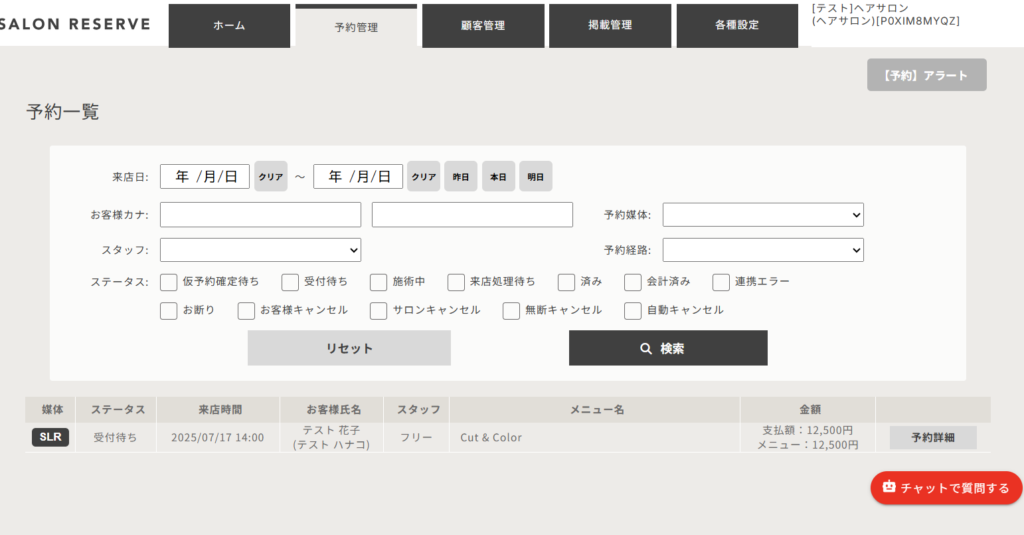The width and height of the screenshot is (1024, 535).
Task: Open the chat question button
Action: click(946, 487)
